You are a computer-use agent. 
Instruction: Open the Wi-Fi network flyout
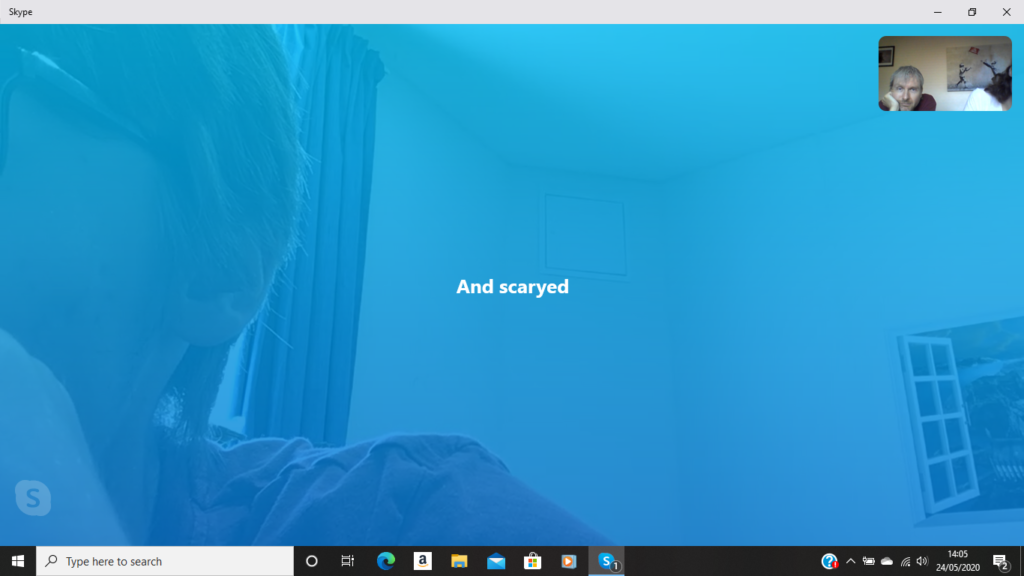[905, 561]
